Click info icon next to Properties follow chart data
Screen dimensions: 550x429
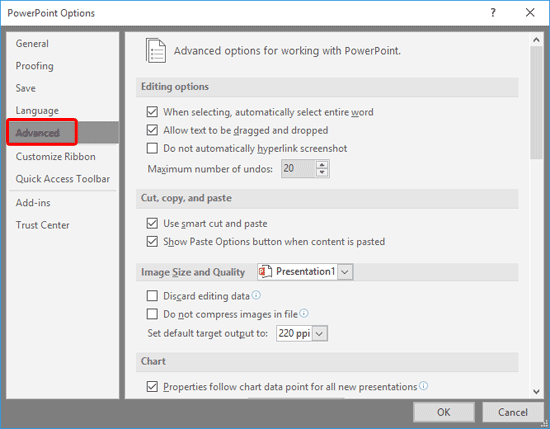click(x=424, y=386)
